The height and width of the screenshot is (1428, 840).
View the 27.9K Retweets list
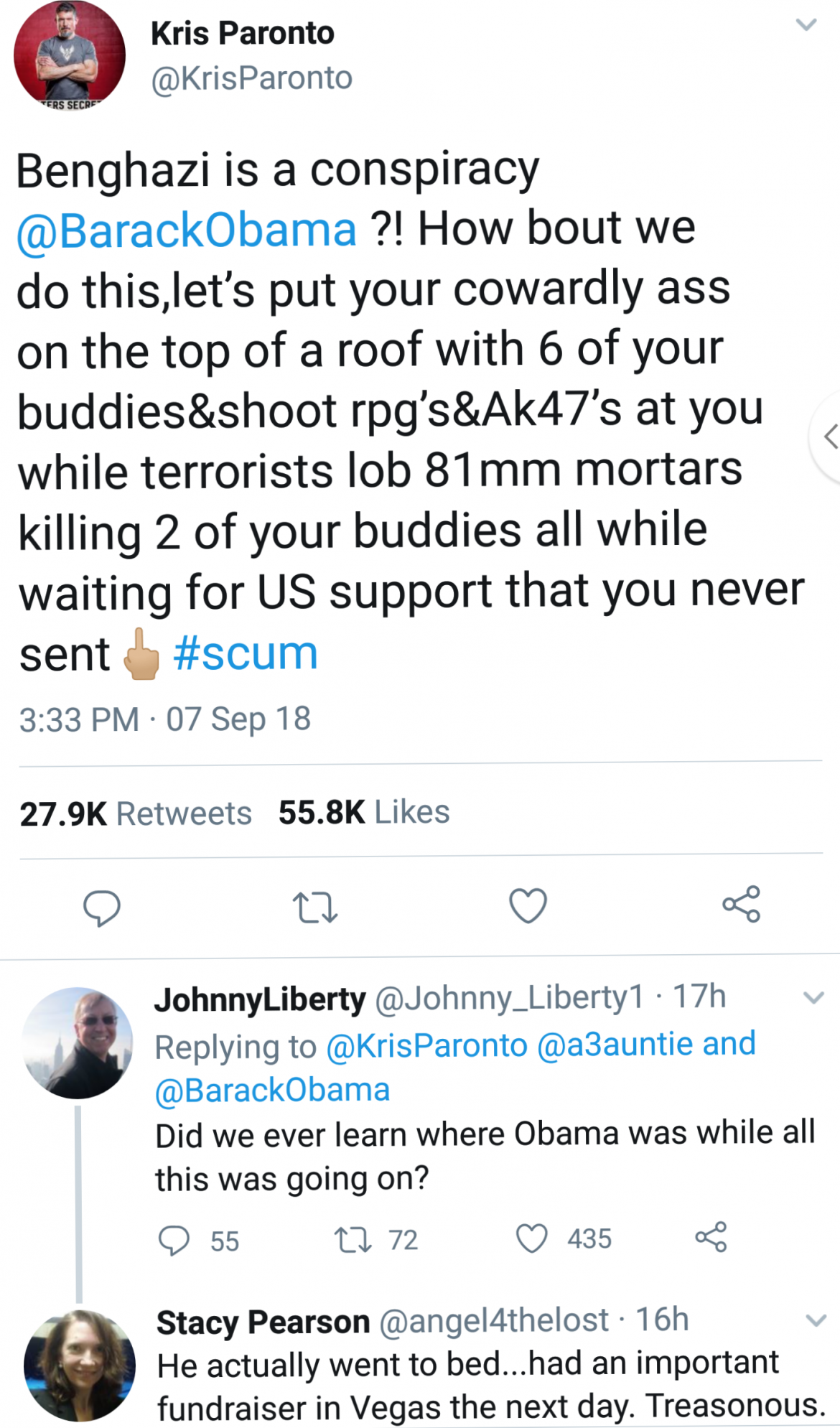pyautogui.click(x=136, y=813)
